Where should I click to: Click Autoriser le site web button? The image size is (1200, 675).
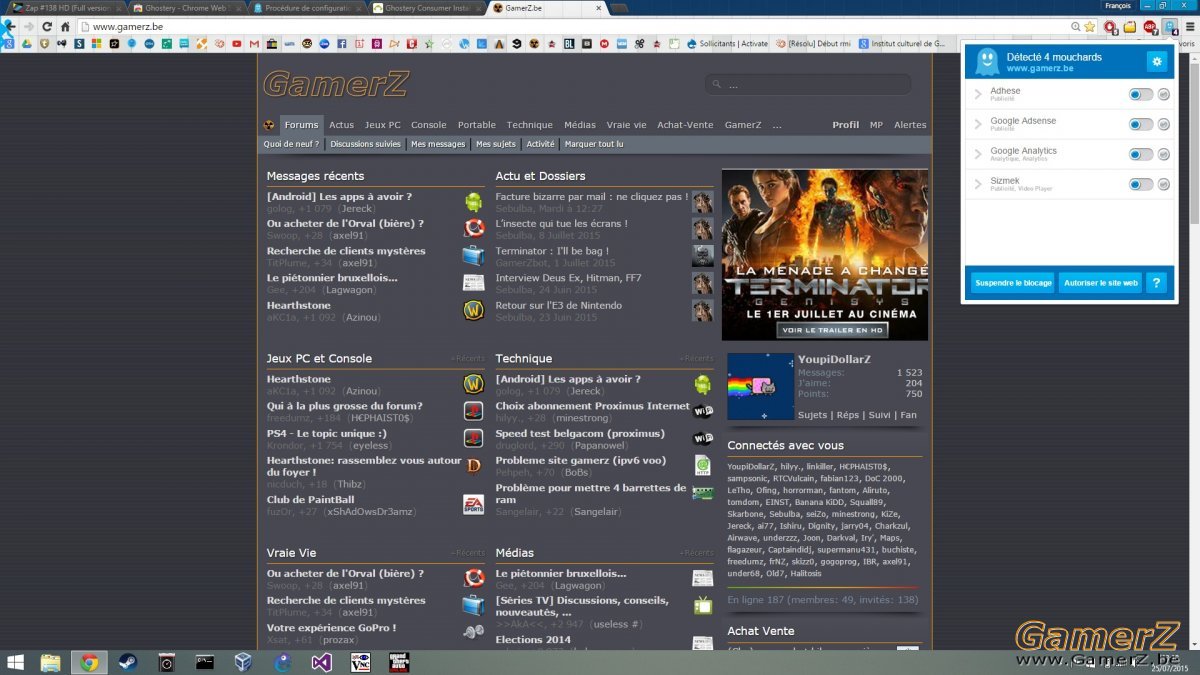pyautogui.click(x=1100, y=283)
